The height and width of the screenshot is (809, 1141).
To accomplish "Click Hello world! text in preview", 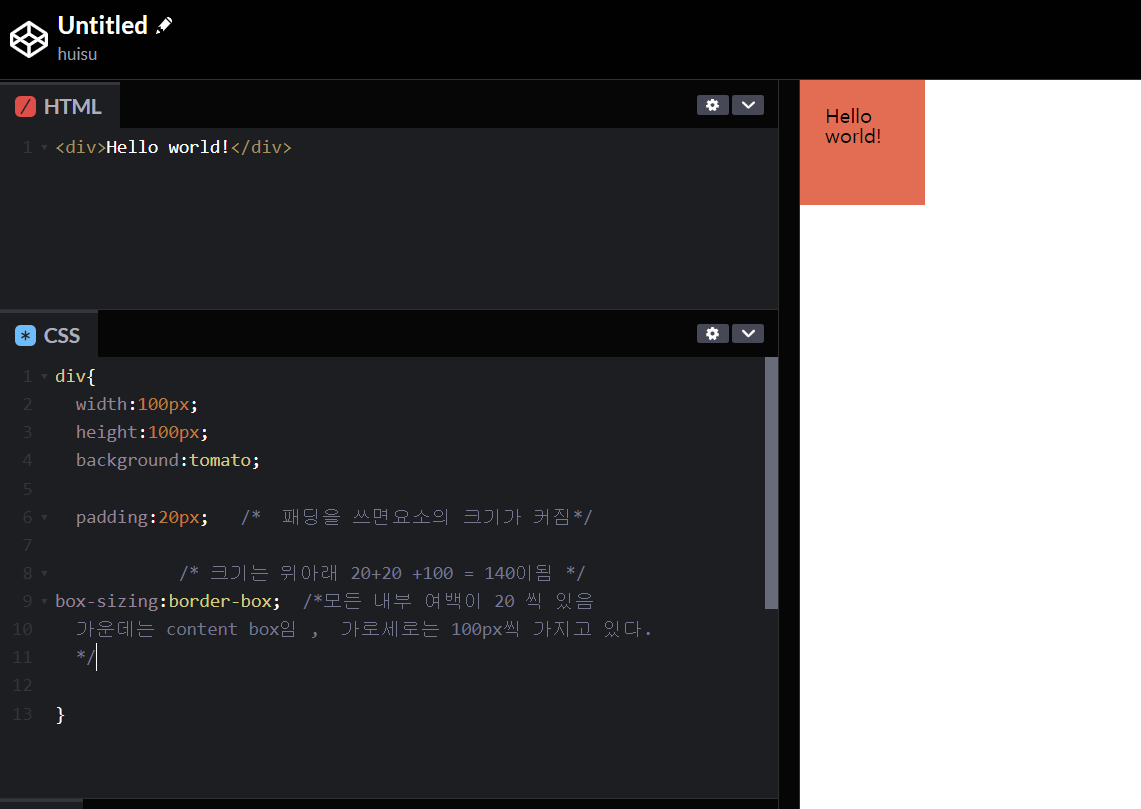I will tap(853, 127).
